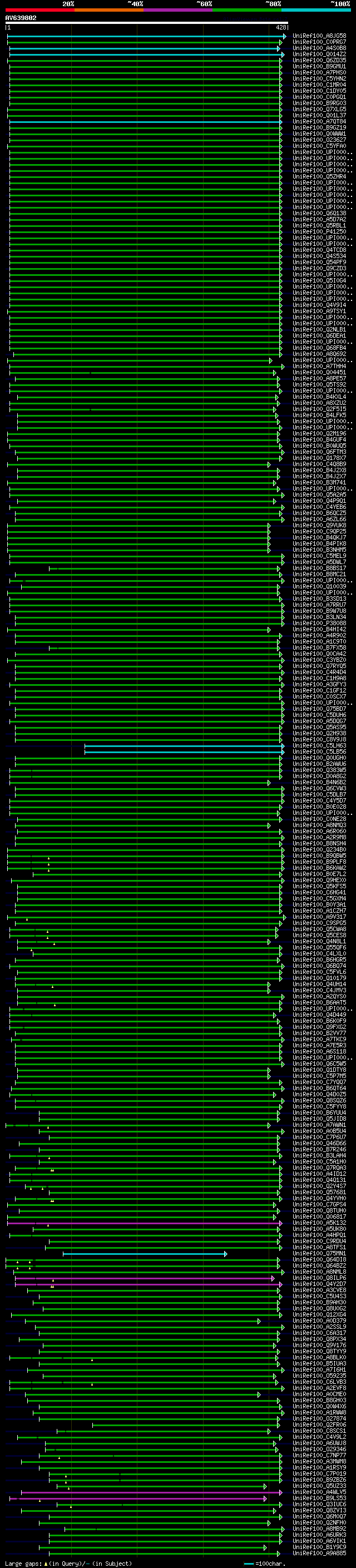Select the UniRef100_Q383W5 hit label
The height and width of the screenshot is (1568, 356).
319,770
